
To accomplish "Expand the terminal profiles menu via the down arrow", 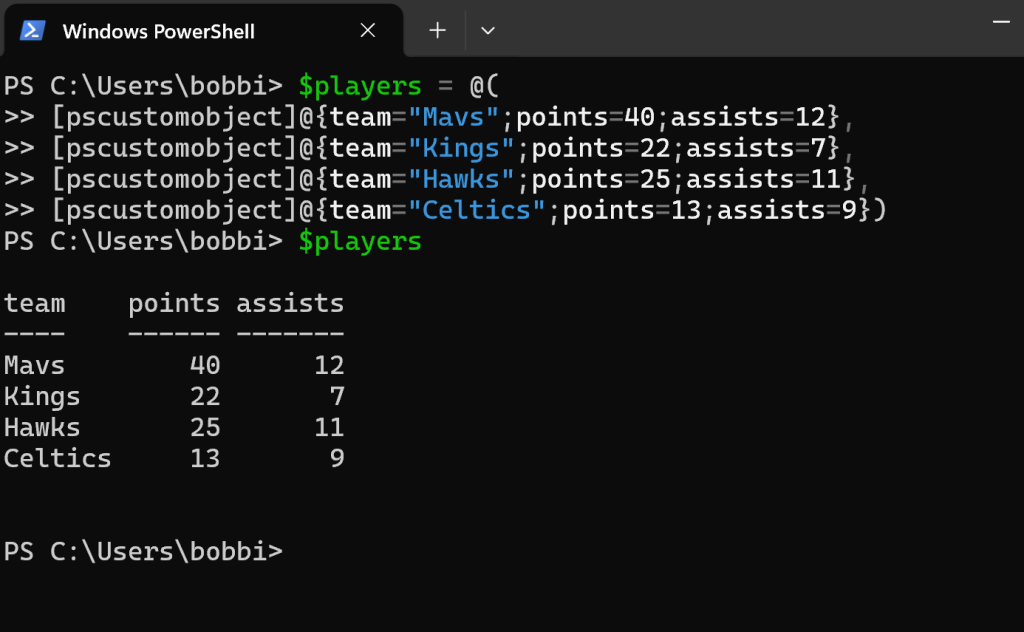I will 488,30.
